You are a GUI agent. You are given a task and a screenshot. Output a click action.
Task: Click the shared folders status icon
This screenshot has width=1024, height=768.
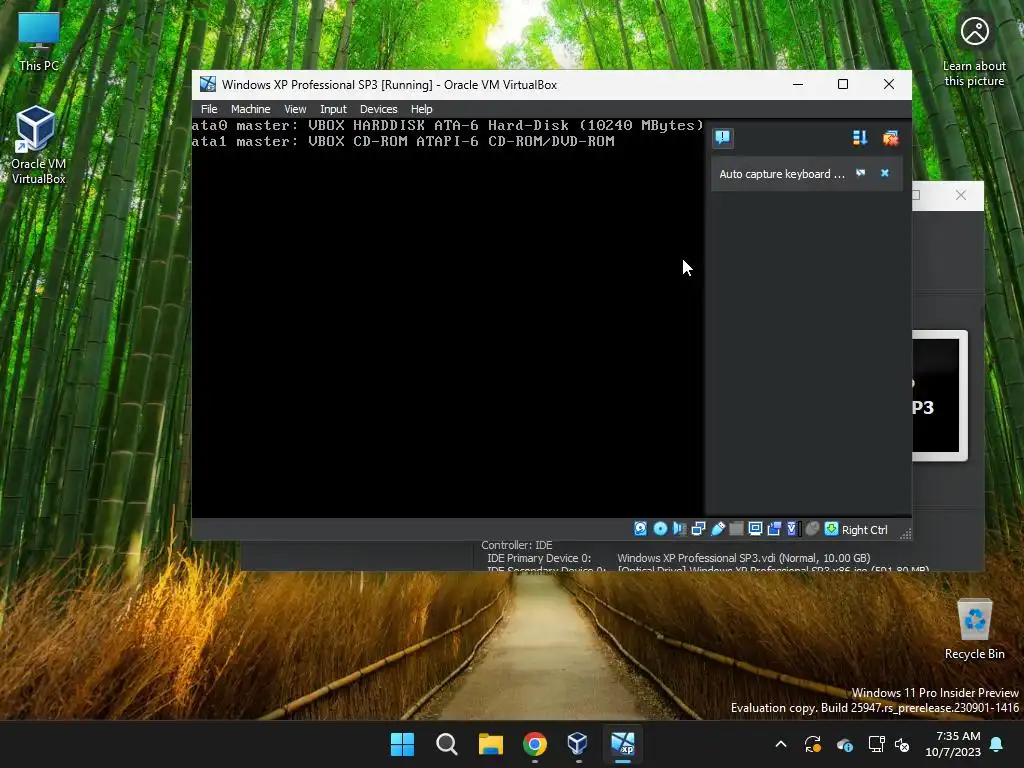pos(736,529)
